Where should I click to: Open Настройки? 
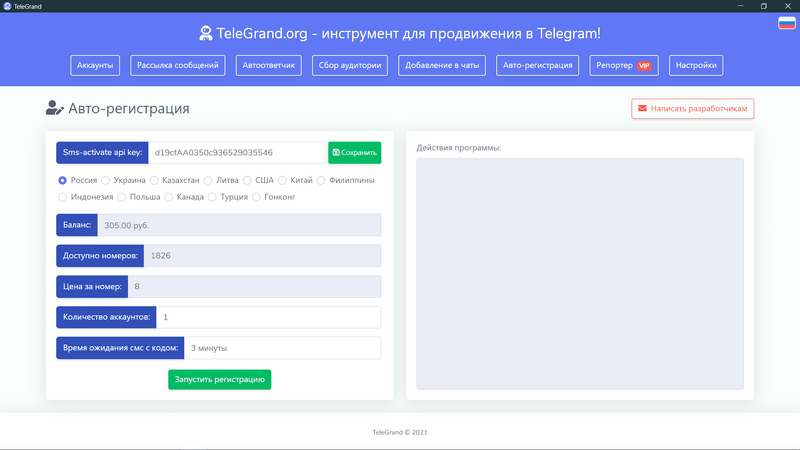tap(696, 65)
